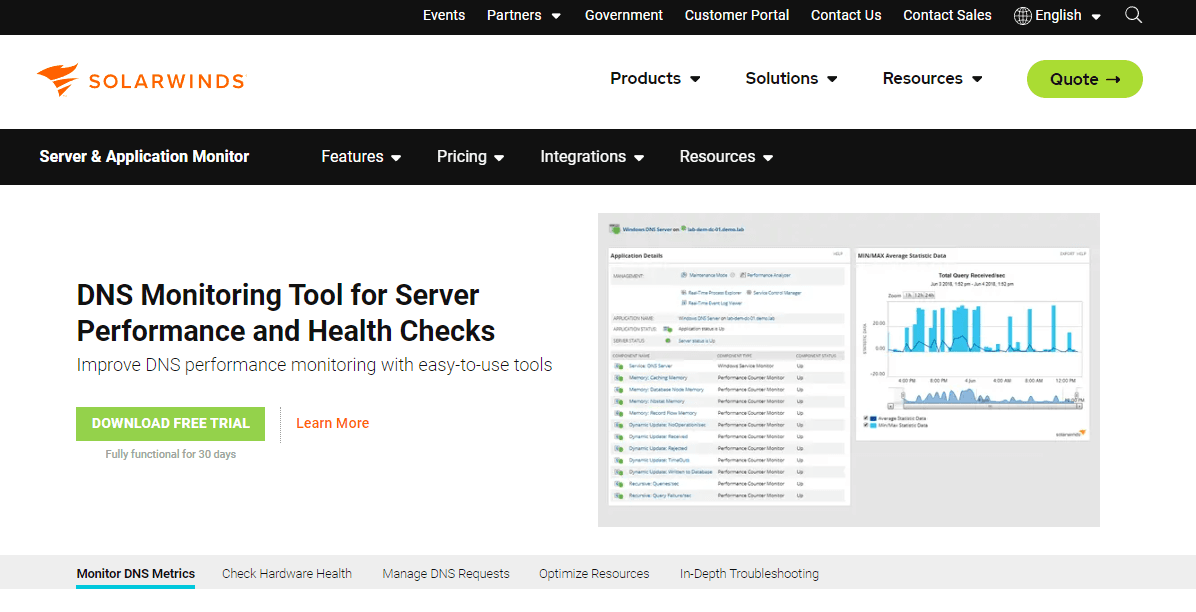Open the search magnifier icon
The width and height of the screenshot is (1196, 612).
click(x=1133, y=15)
